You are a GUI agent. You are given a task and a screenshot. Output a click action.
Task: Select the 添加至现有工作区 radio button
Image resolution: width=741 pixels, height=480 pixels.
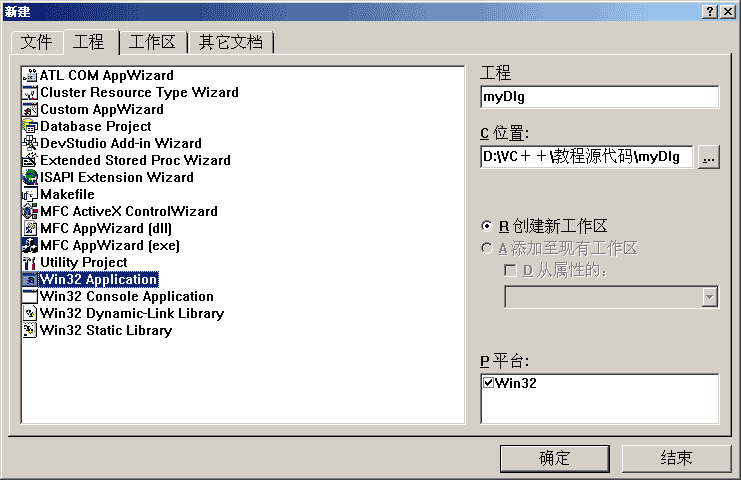pyautogui.click(x=487, y=248)
